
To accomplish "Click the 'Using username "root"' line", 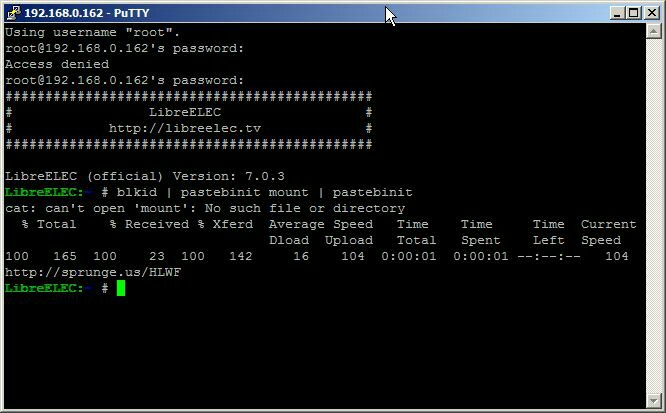I will 92,32.
